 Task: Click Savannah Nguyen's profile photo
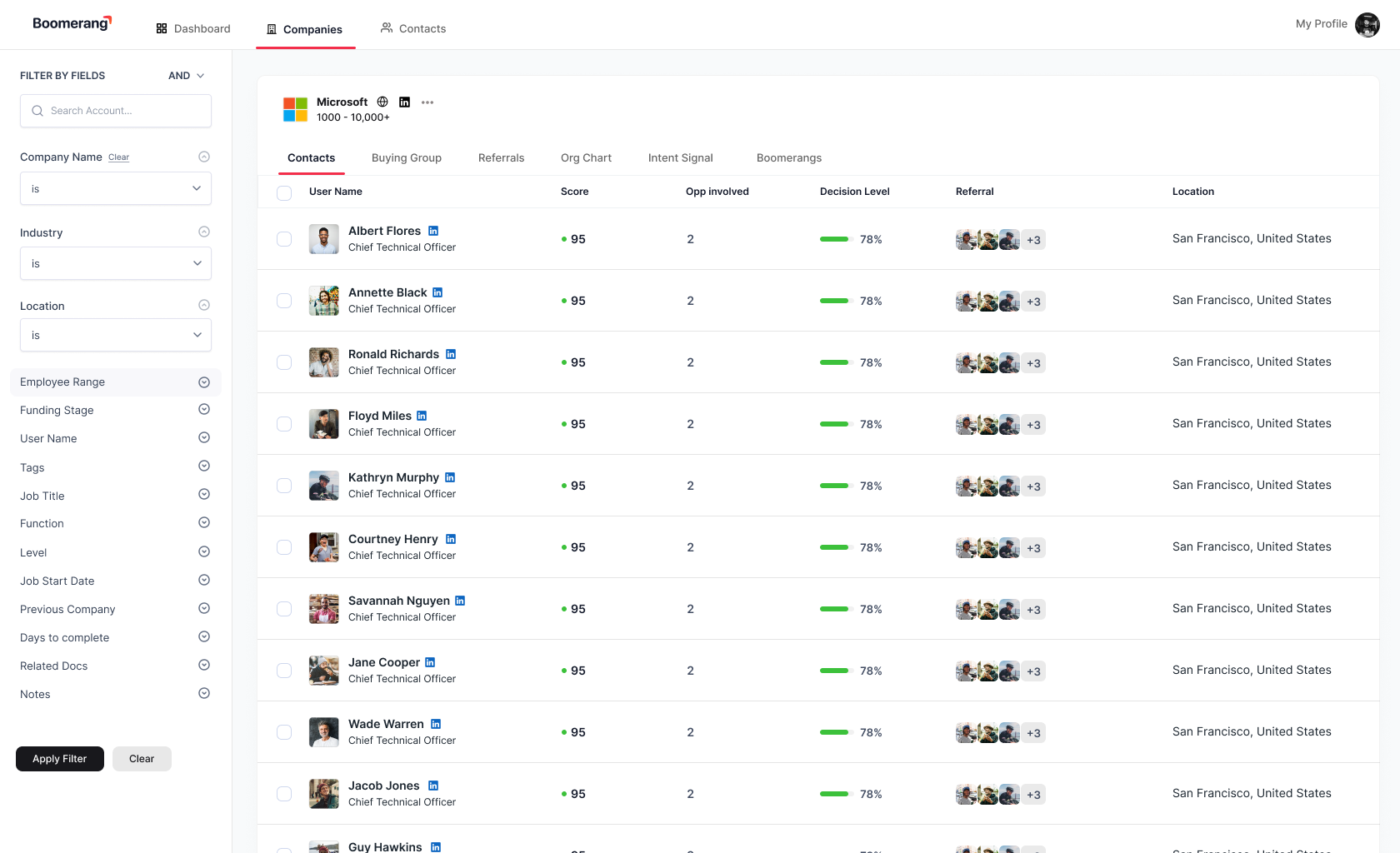(324, 609)
